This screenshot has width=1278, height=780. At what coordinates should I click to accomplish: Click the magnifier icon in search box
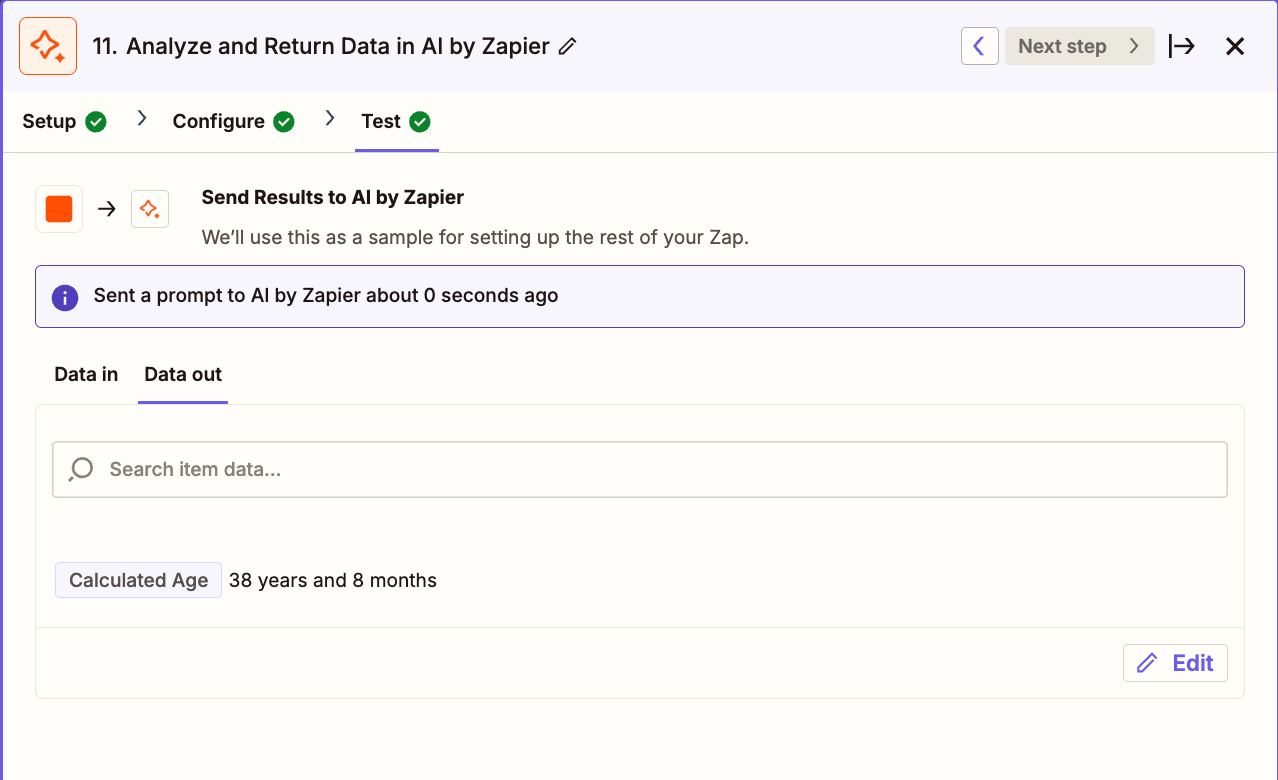[x=81, y=469]
